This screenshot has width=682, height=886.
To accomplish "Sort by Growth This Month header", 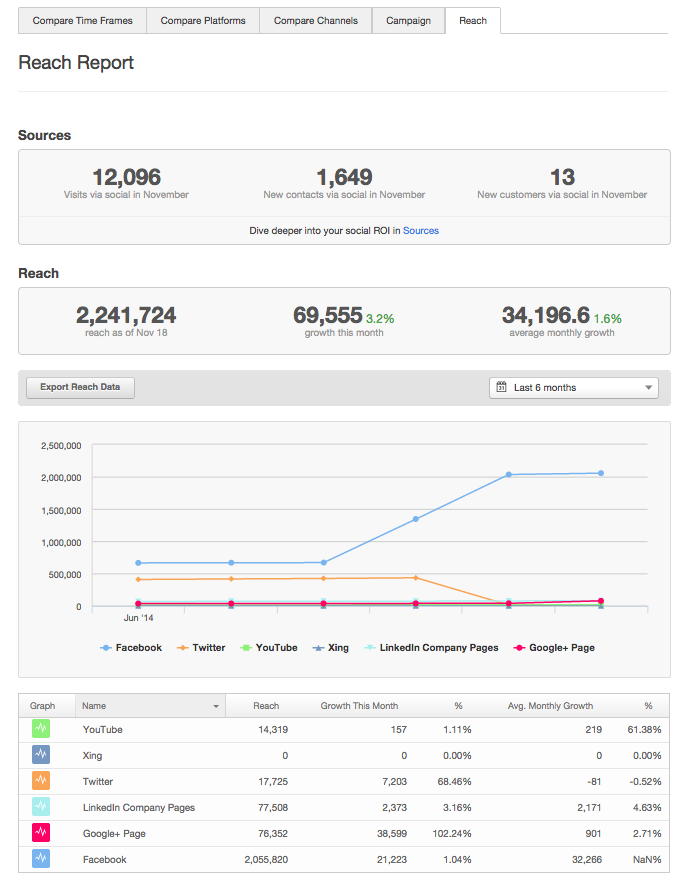I will coord(359,706).
